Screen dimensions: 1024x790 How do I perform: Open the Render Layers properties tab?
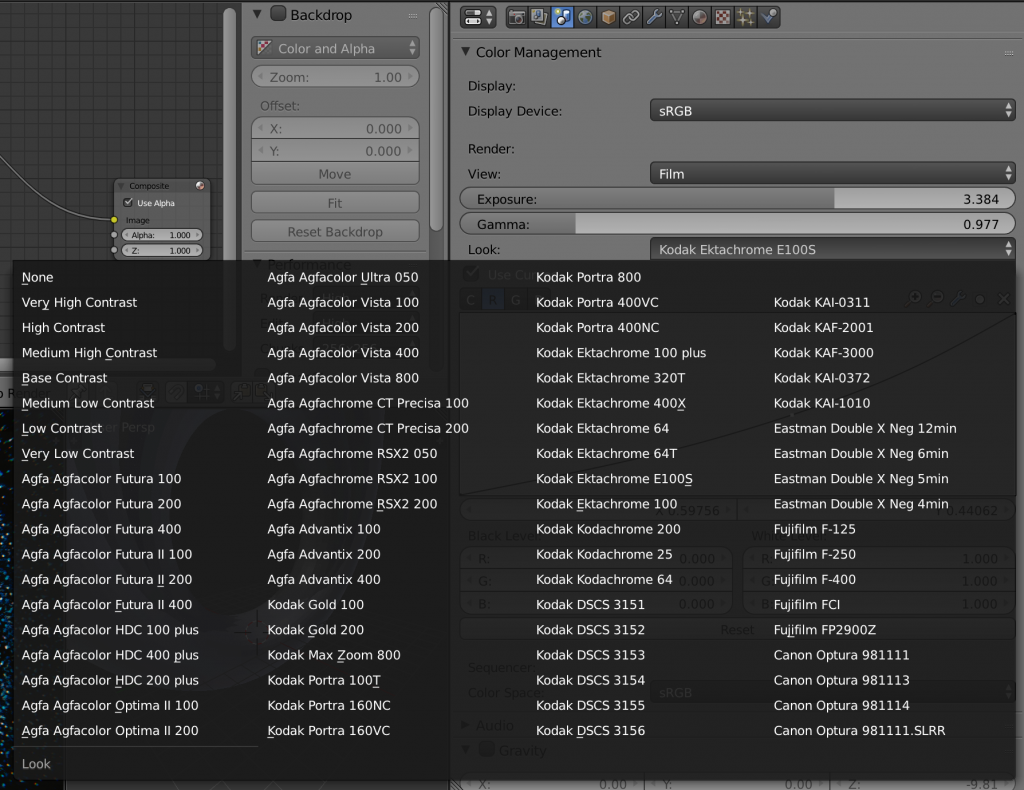tap(539, 17)
